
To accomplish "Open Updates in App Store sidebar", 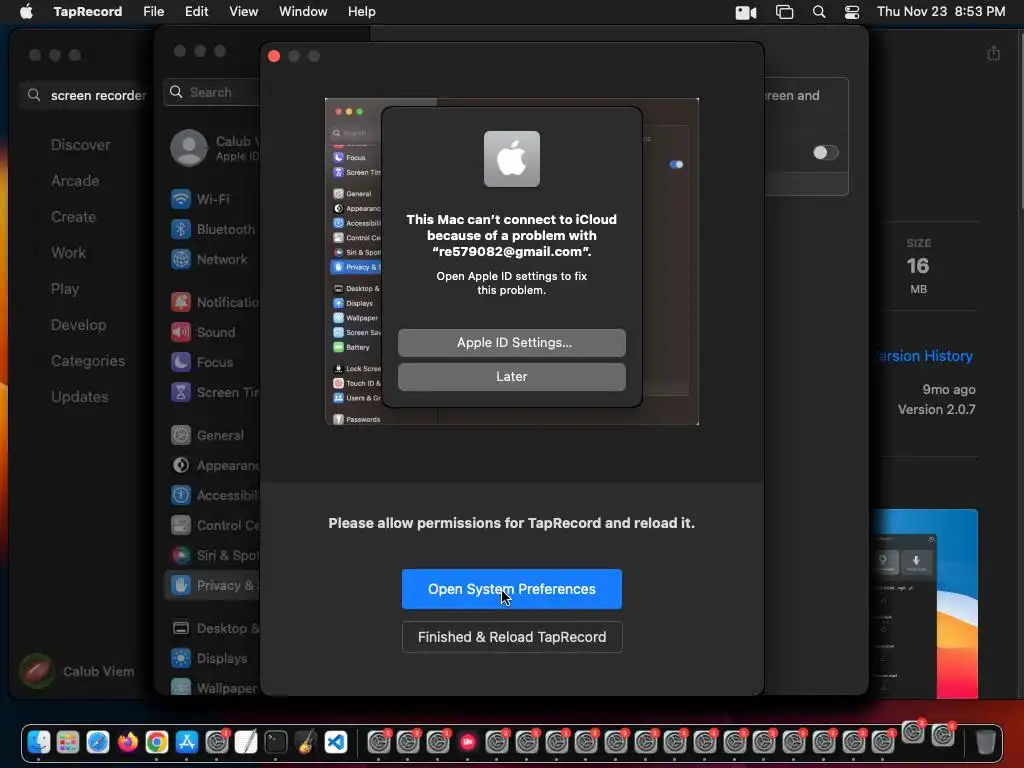I will coord(80,396).
